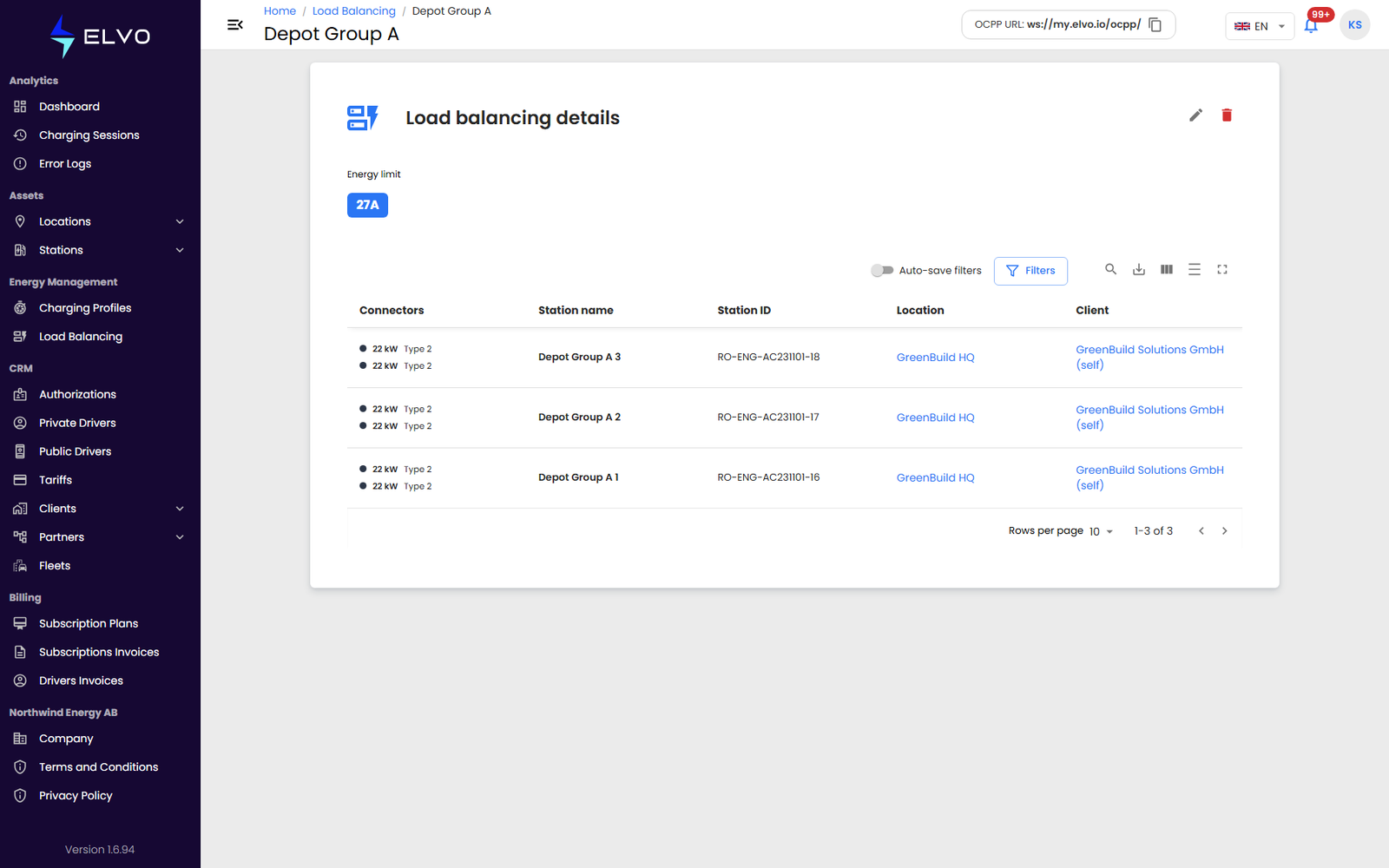Screen dimensions: 1389x868
Task: Sort by Location column header
Action: coord(920,311)
